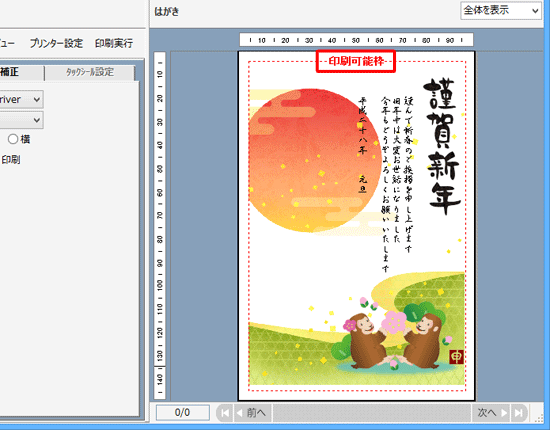This screenshot has width=550, height=430.
Task: Click the page slider track between navigation buttons
Action: pyautogui.click(x=372, y=413)
